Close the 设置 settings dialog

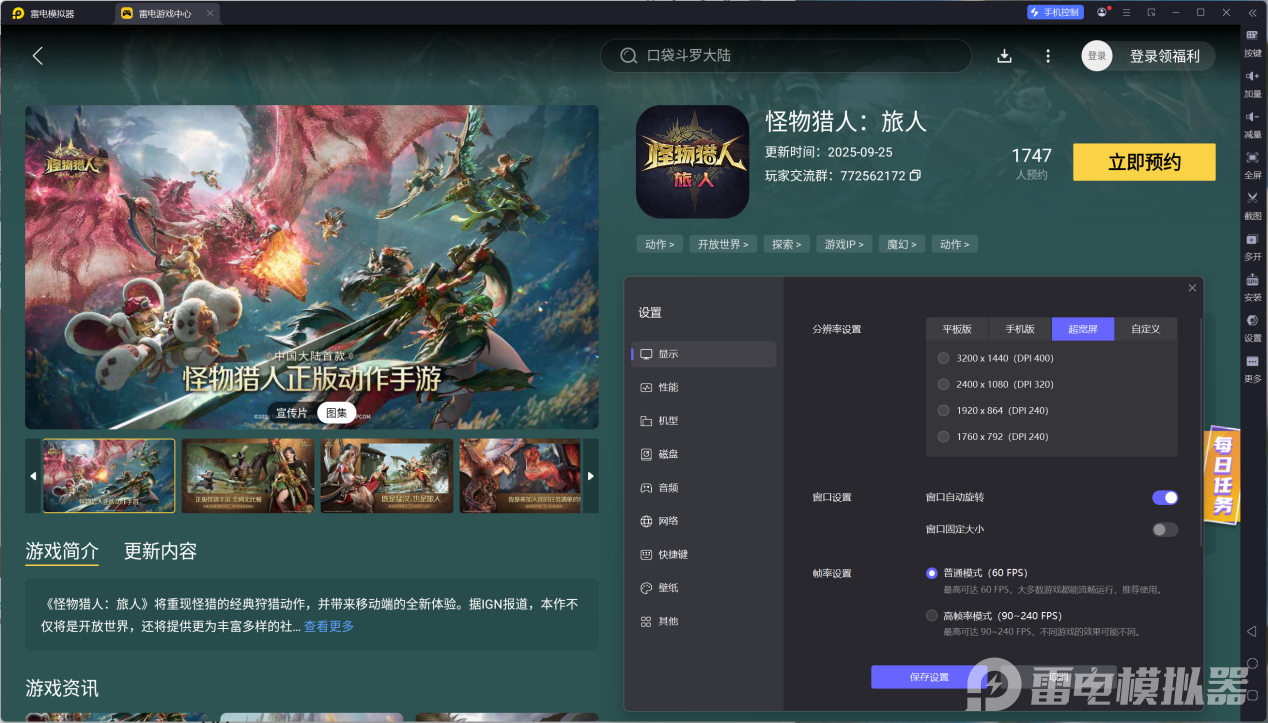(x=1192, y=288)
